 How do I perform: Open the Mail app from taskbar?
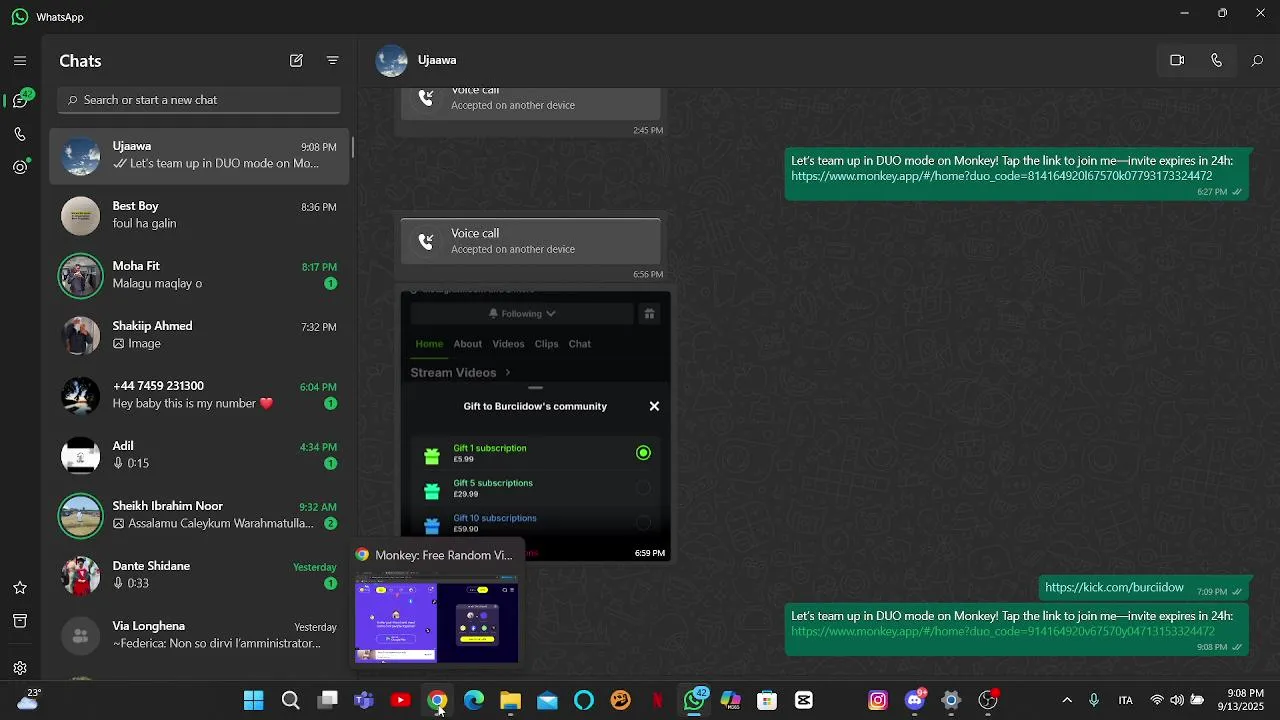pos(547,700)
